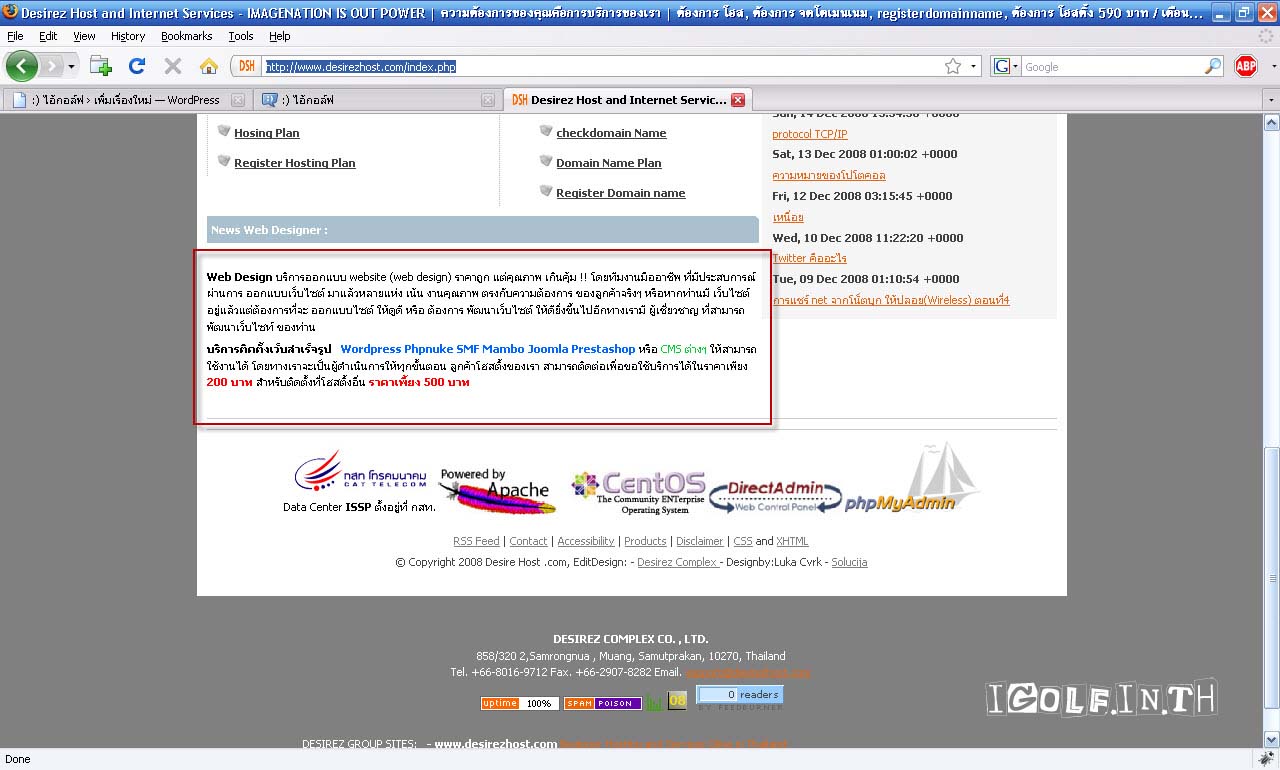Open the Disclaimer footer link
This screenshot has height=770, width=1280.
point(700,541)
